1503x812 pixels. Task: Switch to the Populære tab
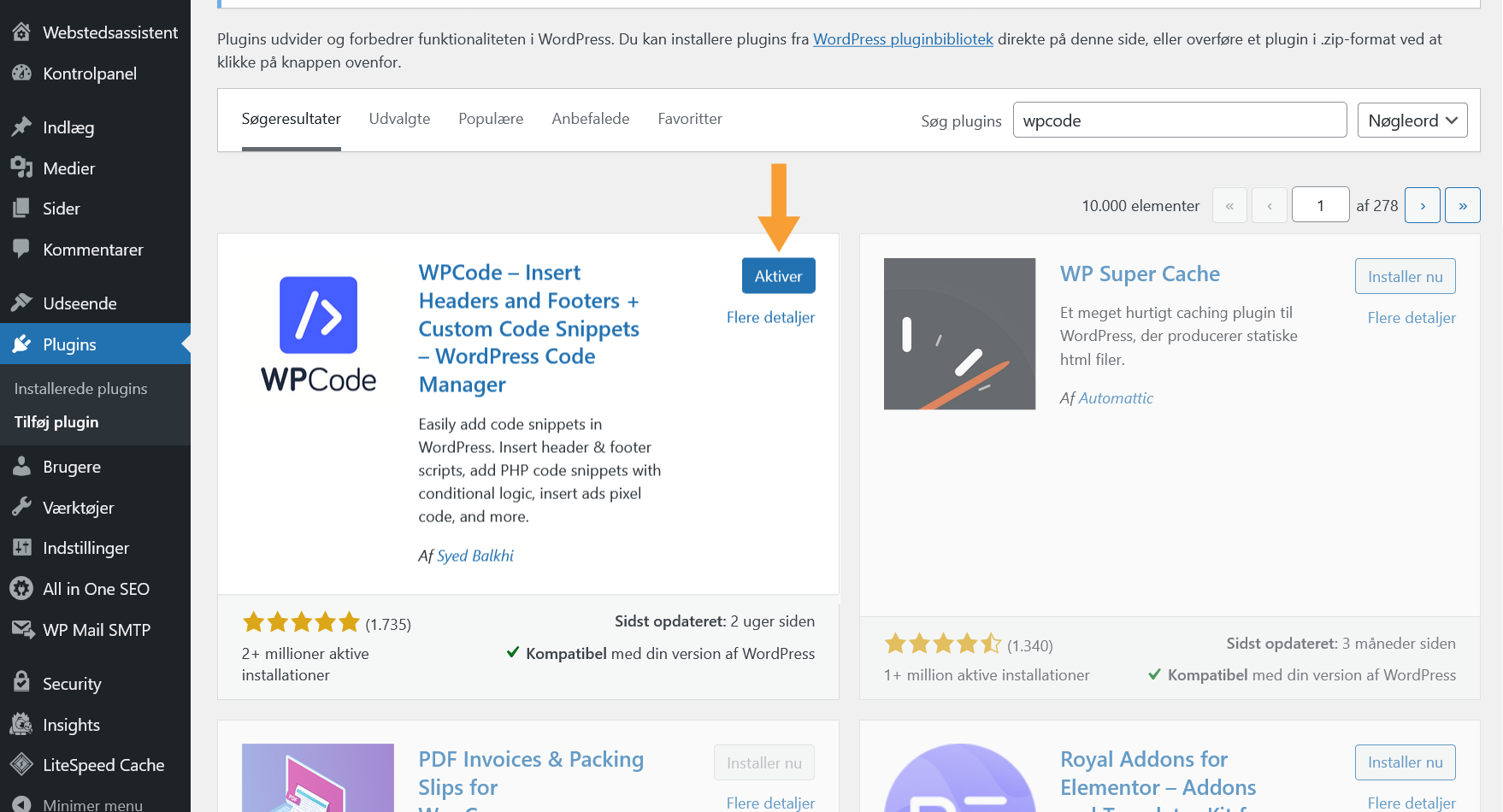click(491, 119)
